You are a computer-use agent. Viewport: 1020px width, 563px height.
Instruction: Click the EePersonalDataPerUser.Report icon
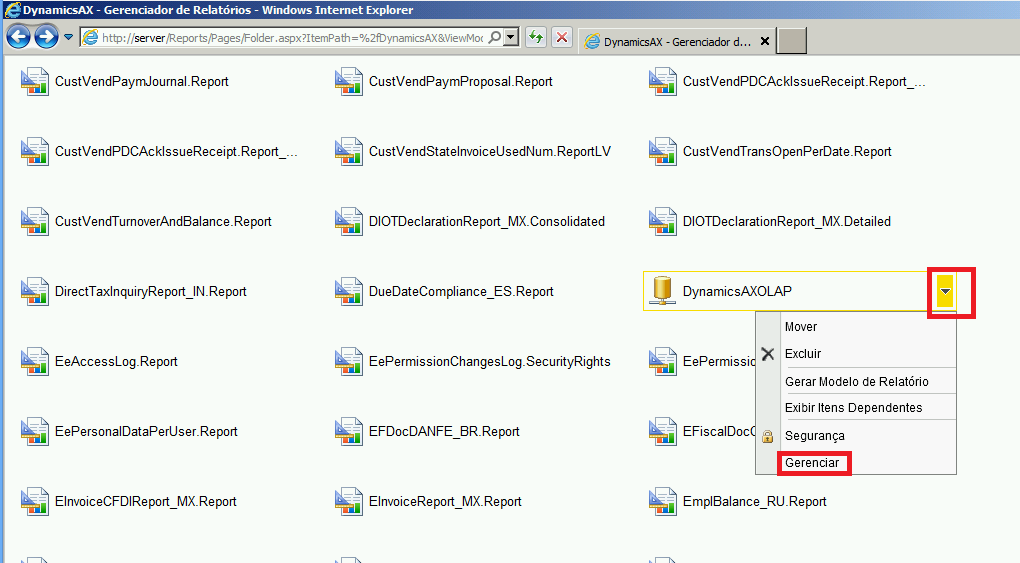pos(34,432)
